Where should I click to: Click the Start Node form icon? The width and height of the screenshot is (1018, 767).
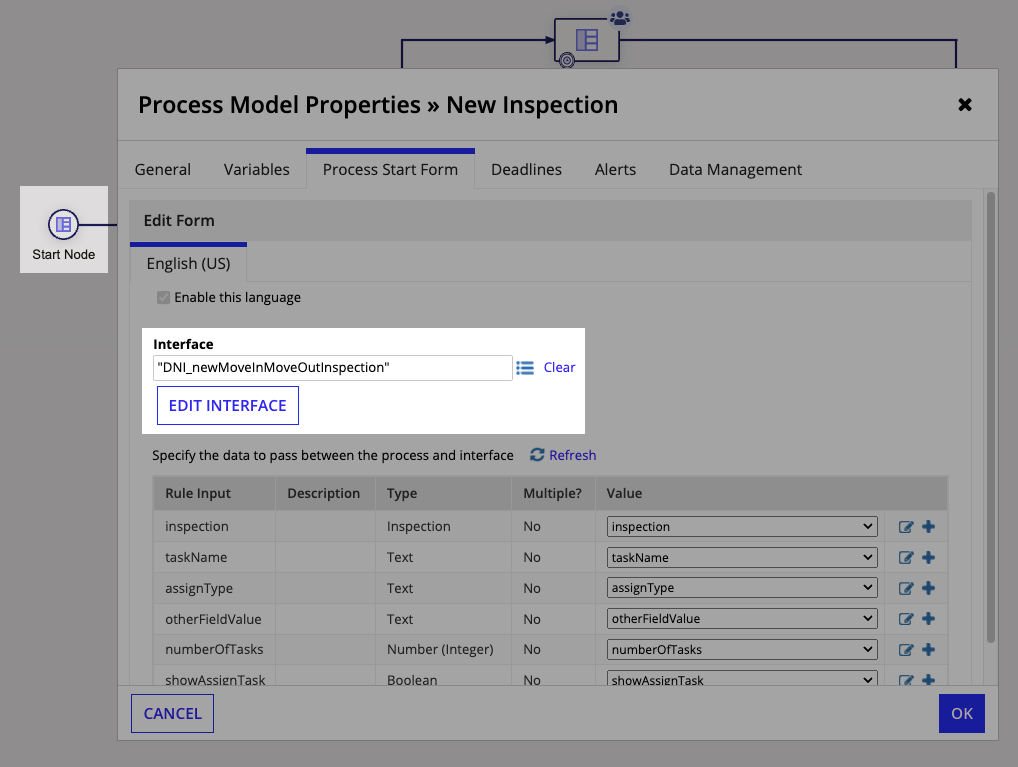click(x=63, y=225)
